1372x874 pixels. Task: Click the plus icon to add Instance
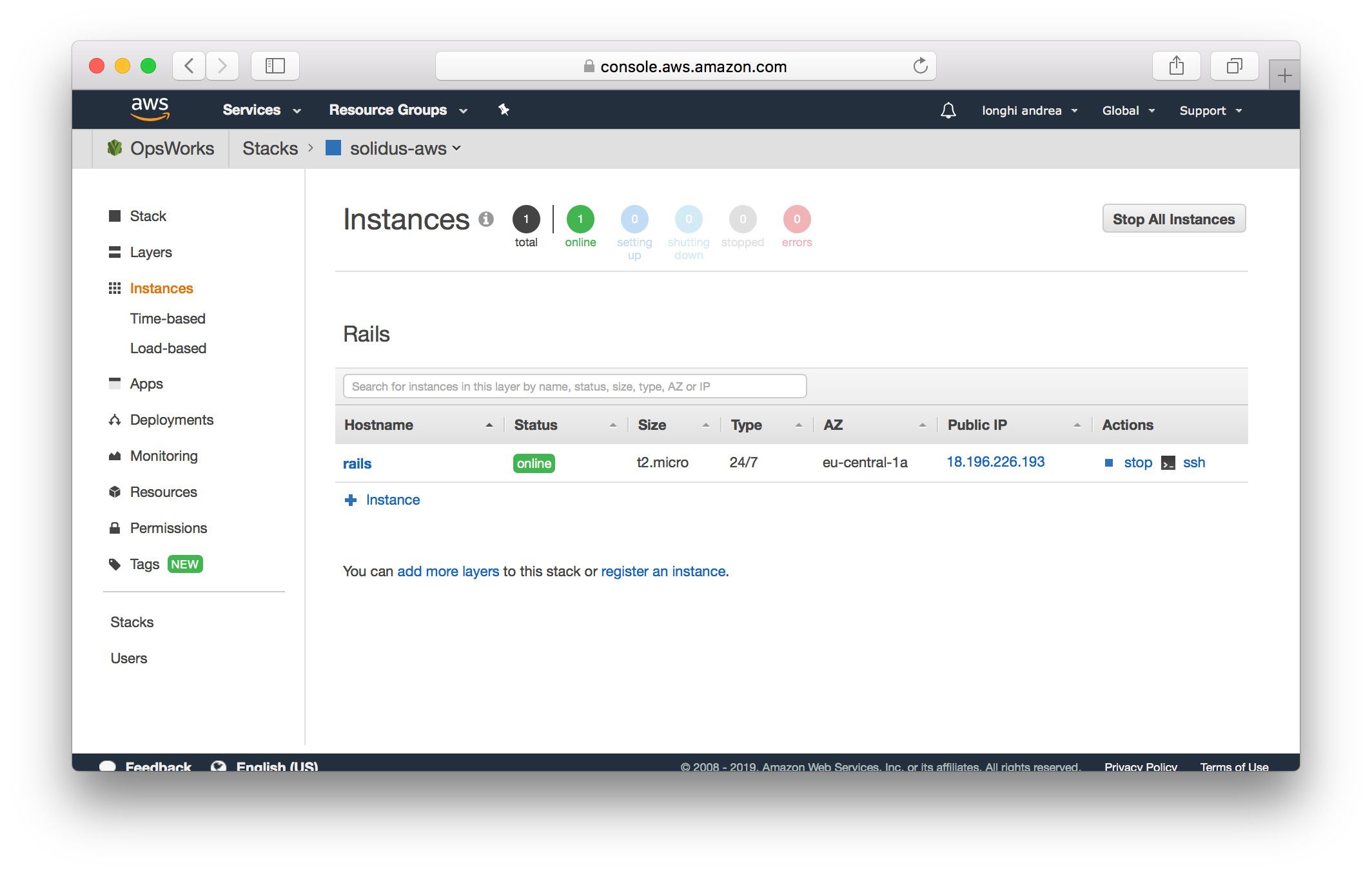351,500
